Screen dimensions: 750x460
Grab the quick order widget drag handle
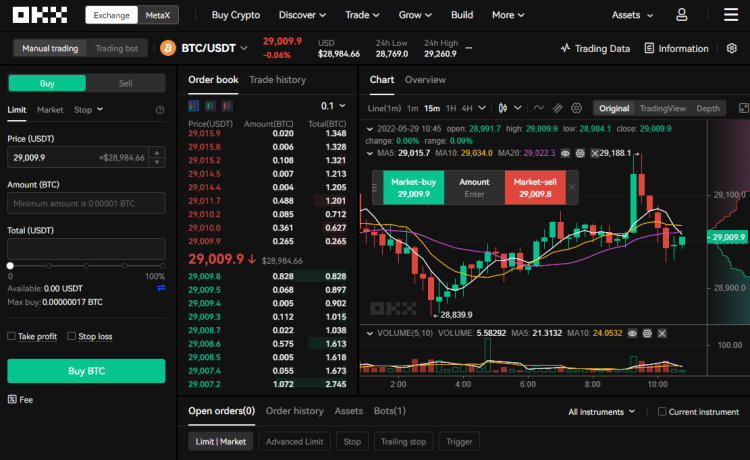click(375, 187)
